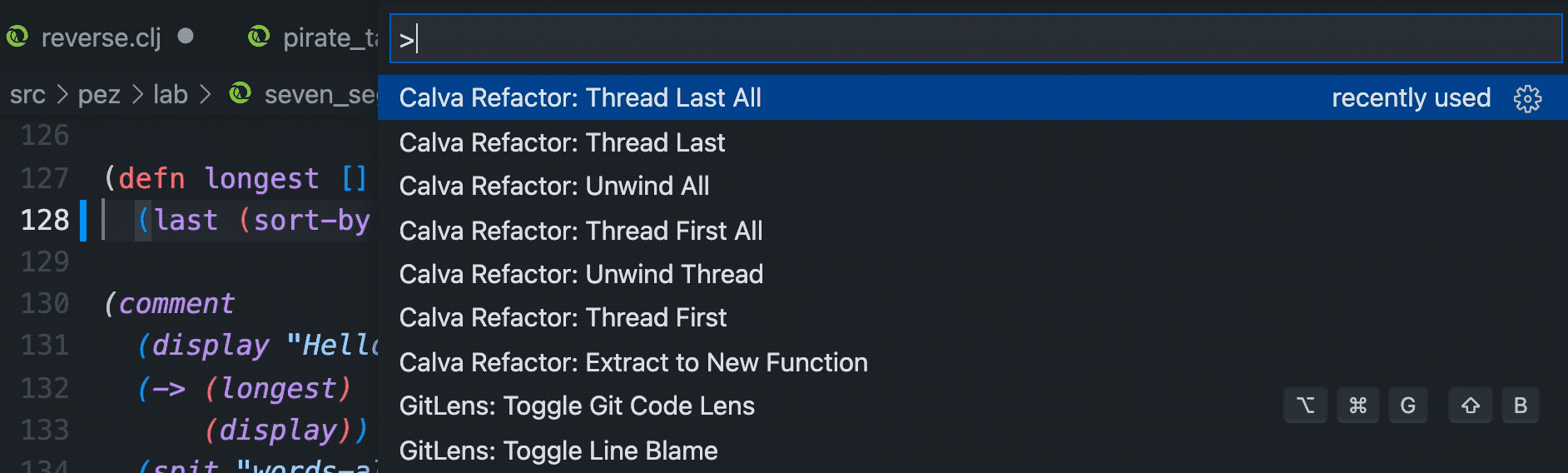Select Calva Refactor: Unwind Thread
1568x473 pixels.
point(581,274)
